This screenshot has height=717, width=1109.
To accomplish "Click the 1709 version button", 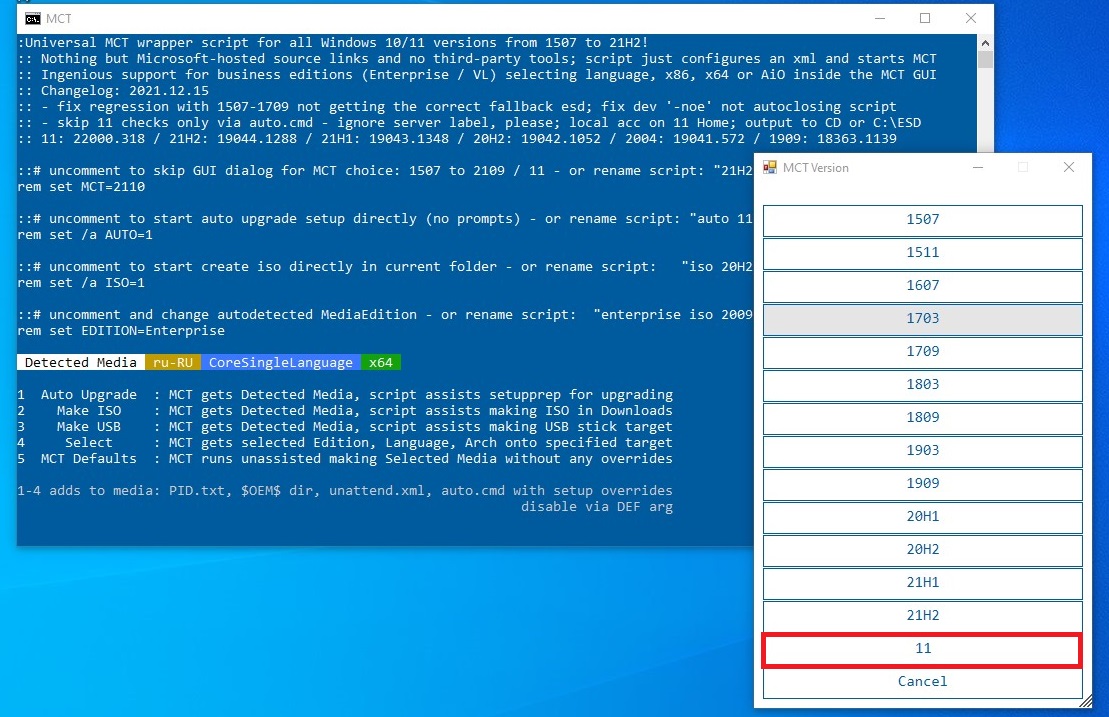I will click(x=922, y=352).
